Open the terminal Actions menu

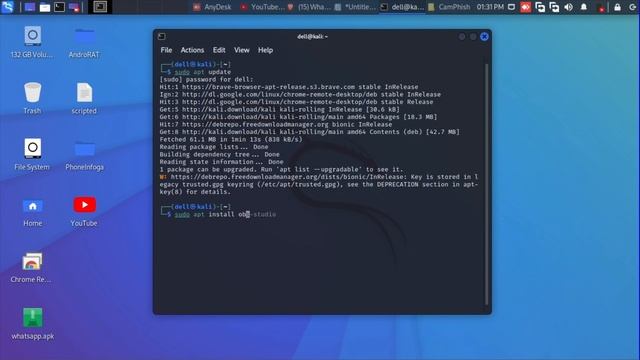[192, 50]
